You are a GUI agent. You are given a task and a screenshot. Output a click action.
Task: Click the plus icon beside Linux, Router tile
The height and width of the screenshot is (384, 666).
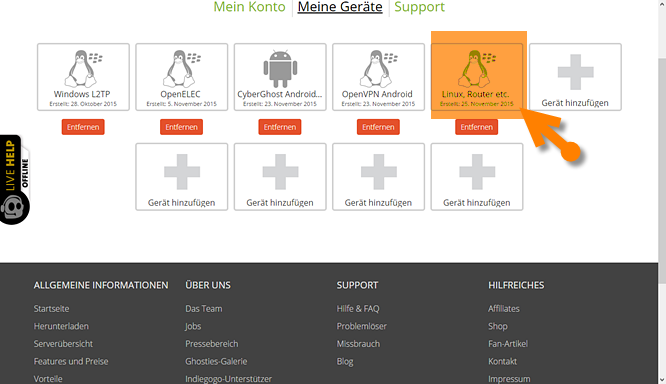tap(575, 72)
